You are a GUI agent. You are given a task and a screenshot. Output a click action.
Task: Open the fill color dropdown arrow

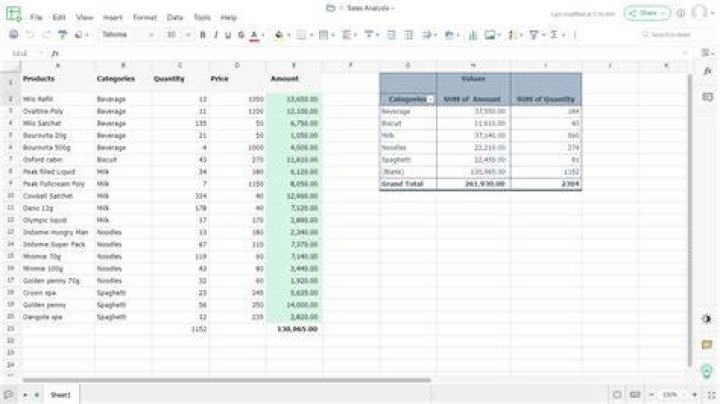(x=289, y=35)
